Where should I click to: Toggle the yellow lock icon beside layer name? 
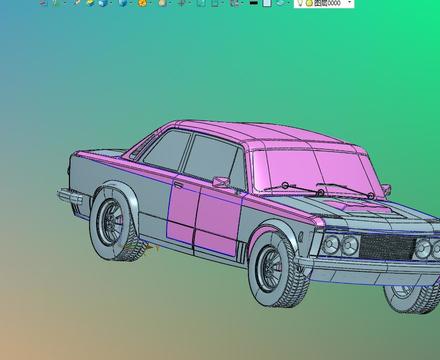coord(309,3)
